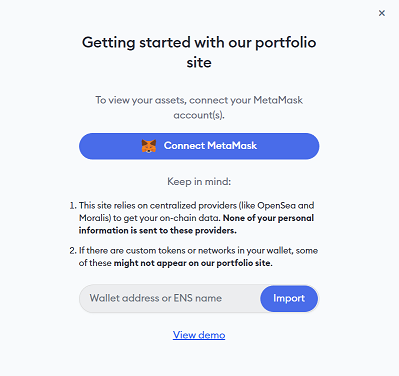Viewport: 399px width, 376px height.
Task: Click the 'Getting started with our portfolio site' heading
Action: pos(199,52)
